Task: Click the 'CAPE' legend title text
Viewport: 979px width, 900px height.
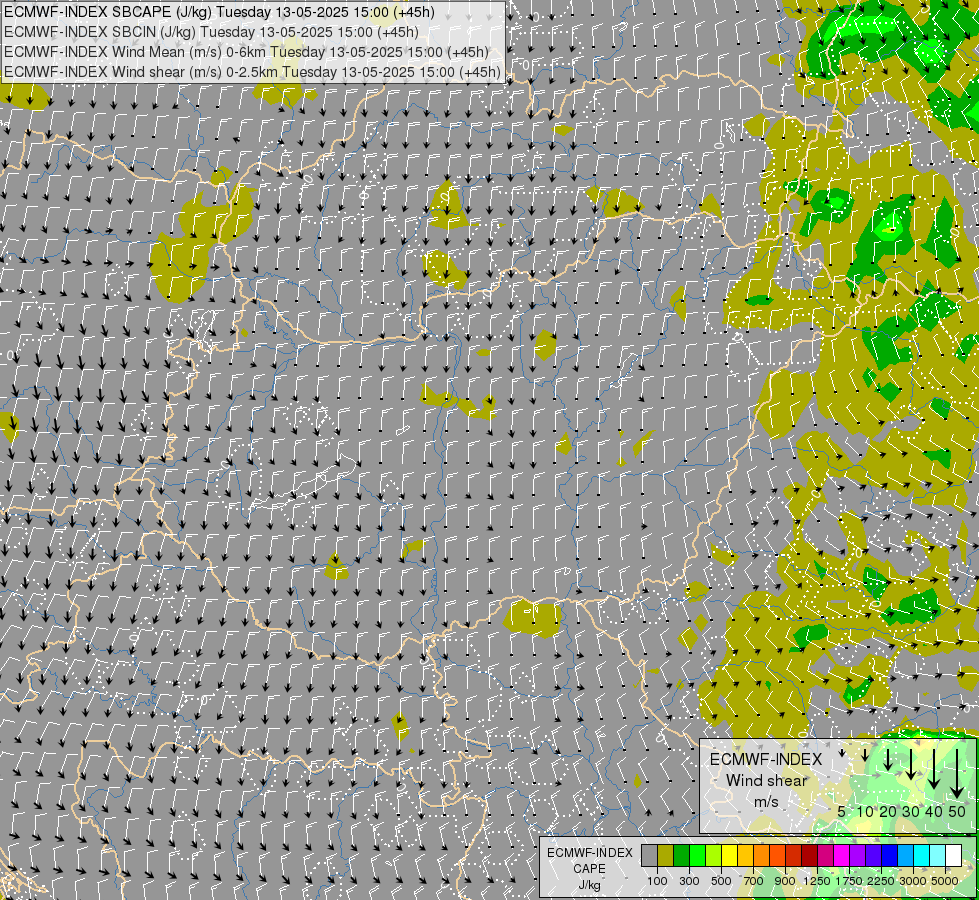Action: point(589,869)
